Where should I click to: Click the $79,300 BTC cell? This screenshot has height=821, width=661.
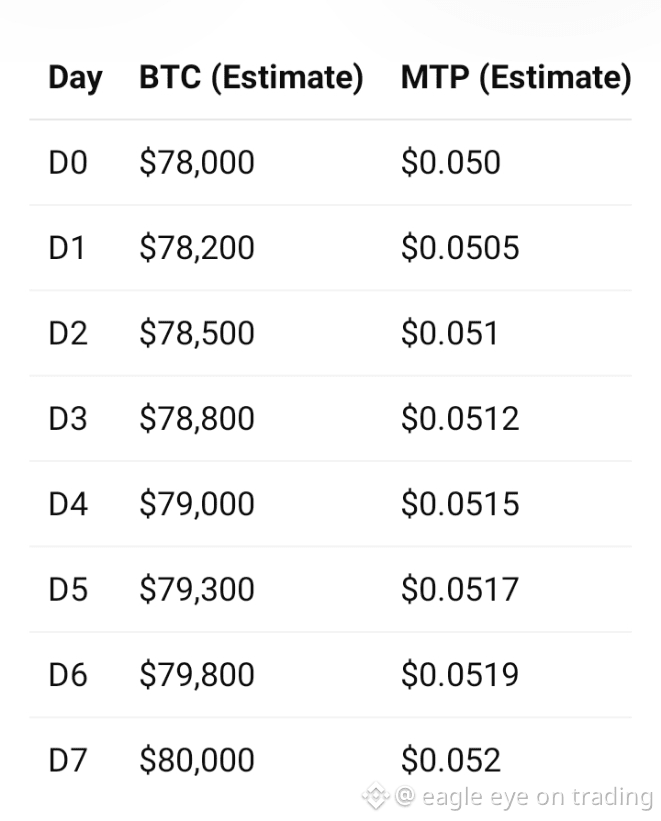point(197,589)
